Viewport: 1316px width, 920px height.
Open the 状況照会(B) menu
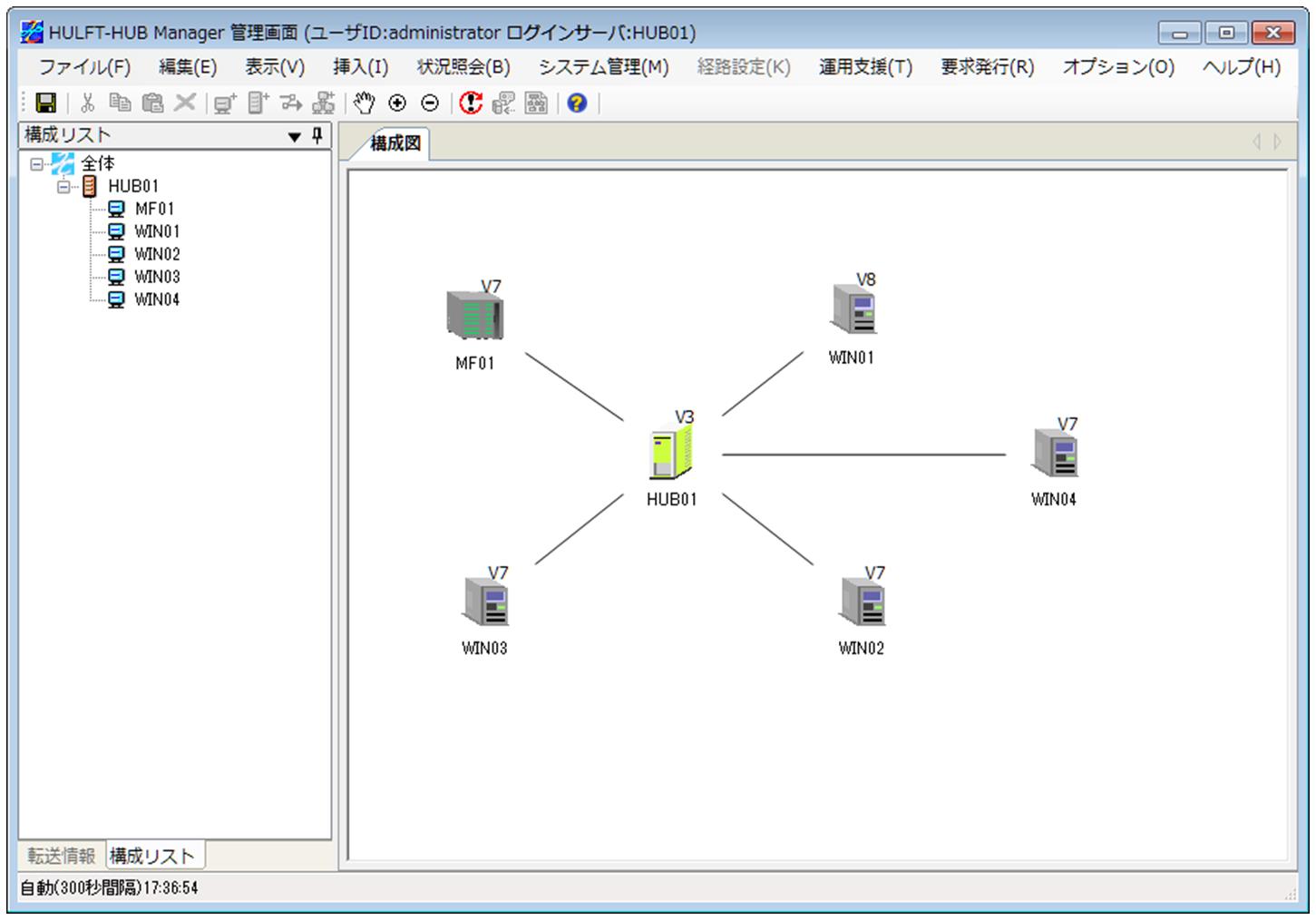pyautogui.click(x=463, y=67)
